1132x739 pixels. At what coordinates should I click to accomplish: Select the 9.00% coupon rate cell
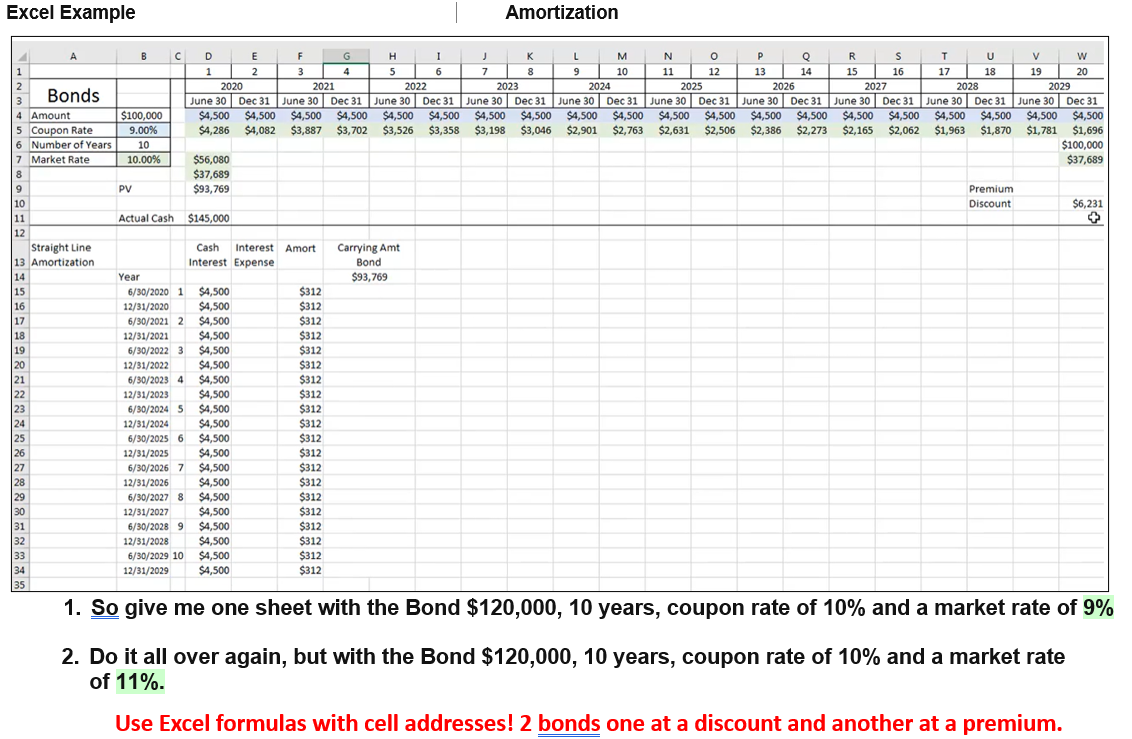(x=144, y=130)
